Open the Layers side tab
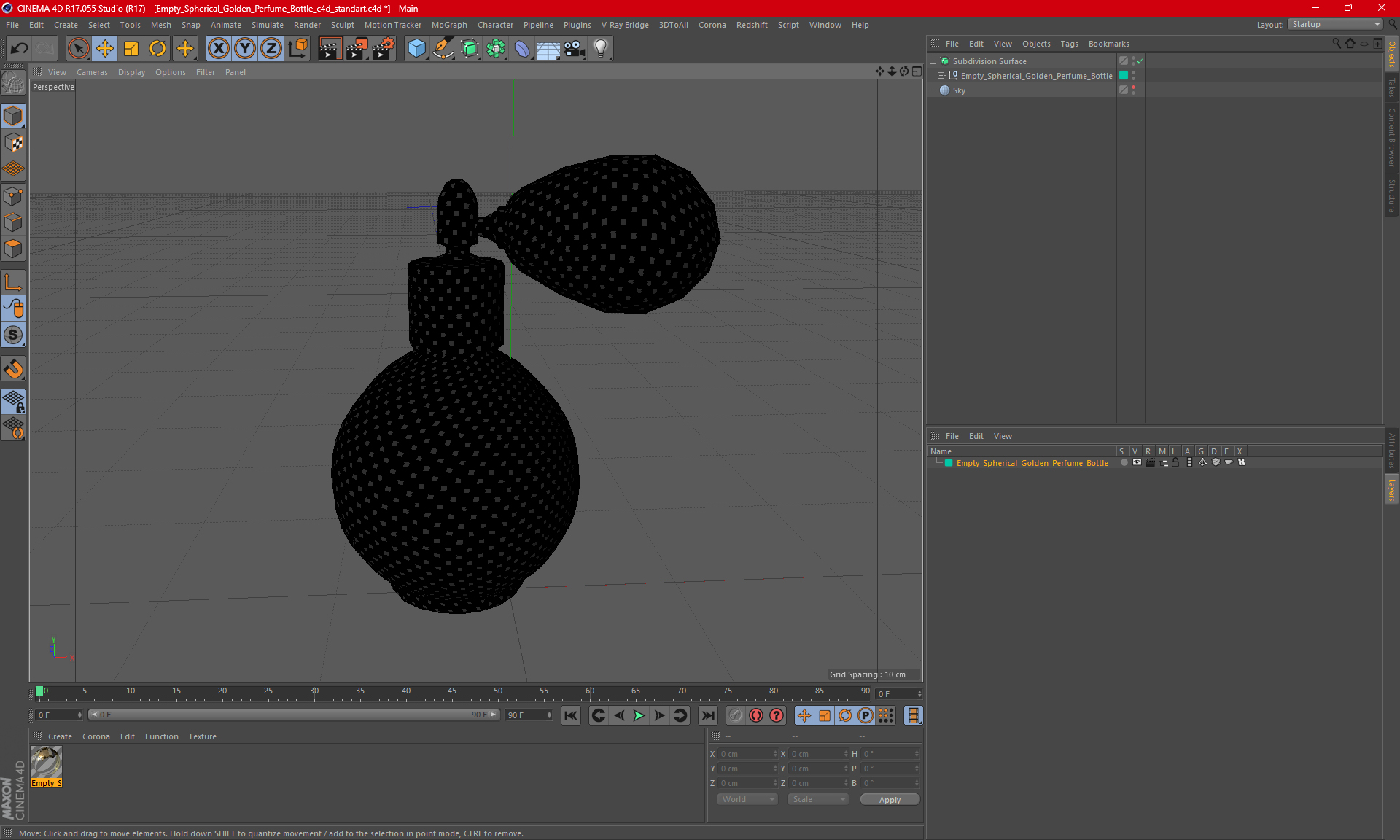This screenshot has height=840, width=1400. [x=1392, y=489]
